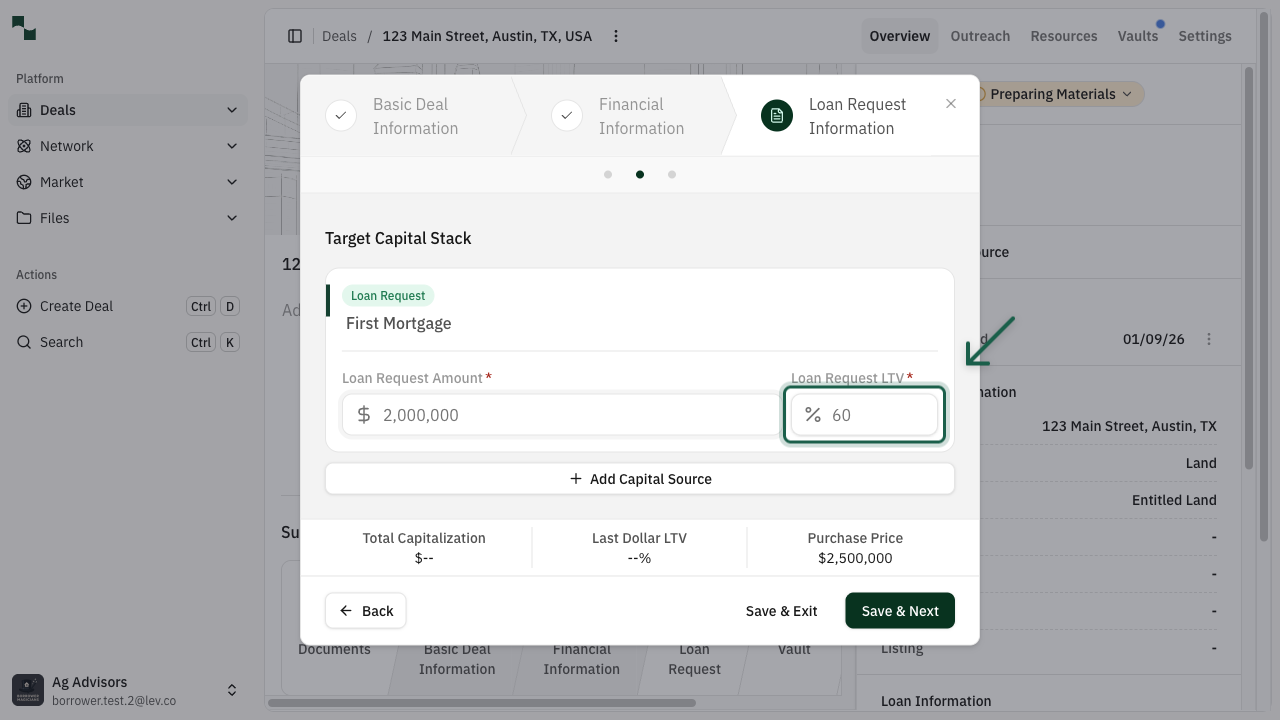Click the Network icon in the sidebar

22,146
